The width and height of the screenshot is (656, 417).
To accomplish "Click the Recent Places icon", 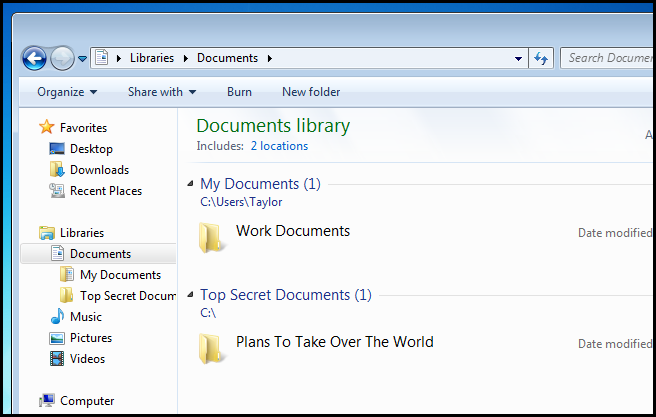I will pos(57,191).
